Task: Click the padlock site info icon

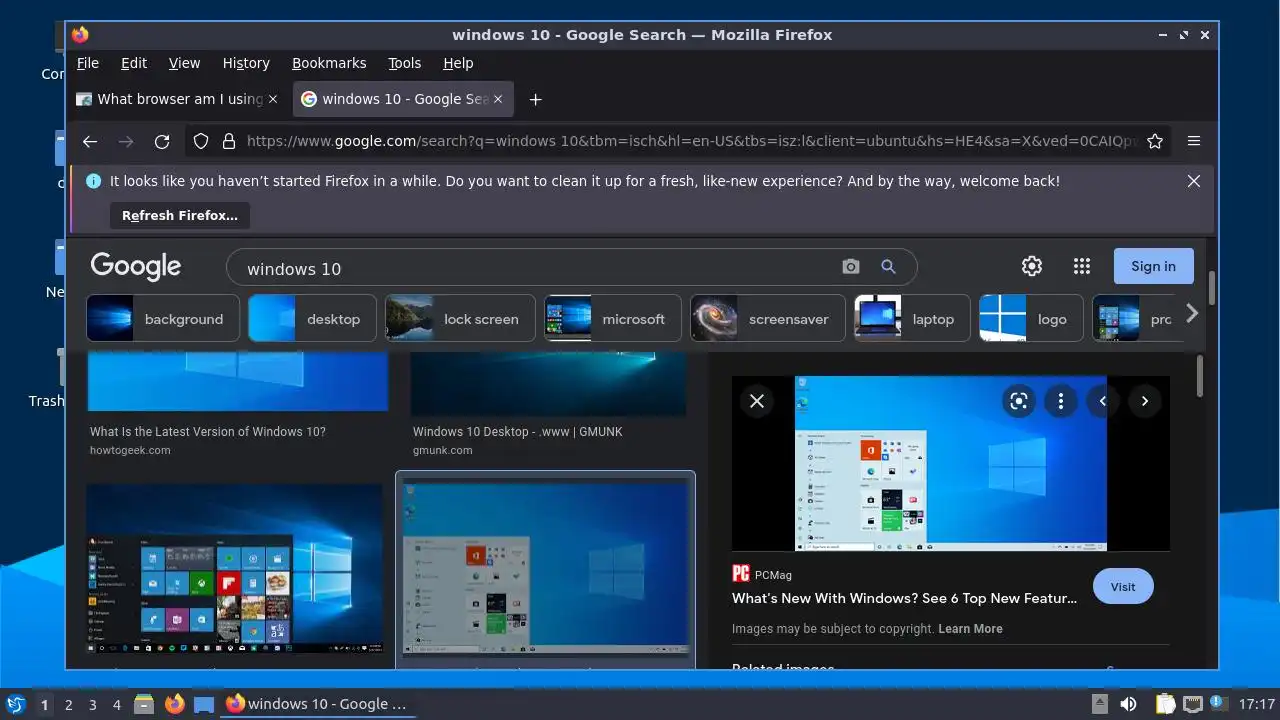Action: 228,141
